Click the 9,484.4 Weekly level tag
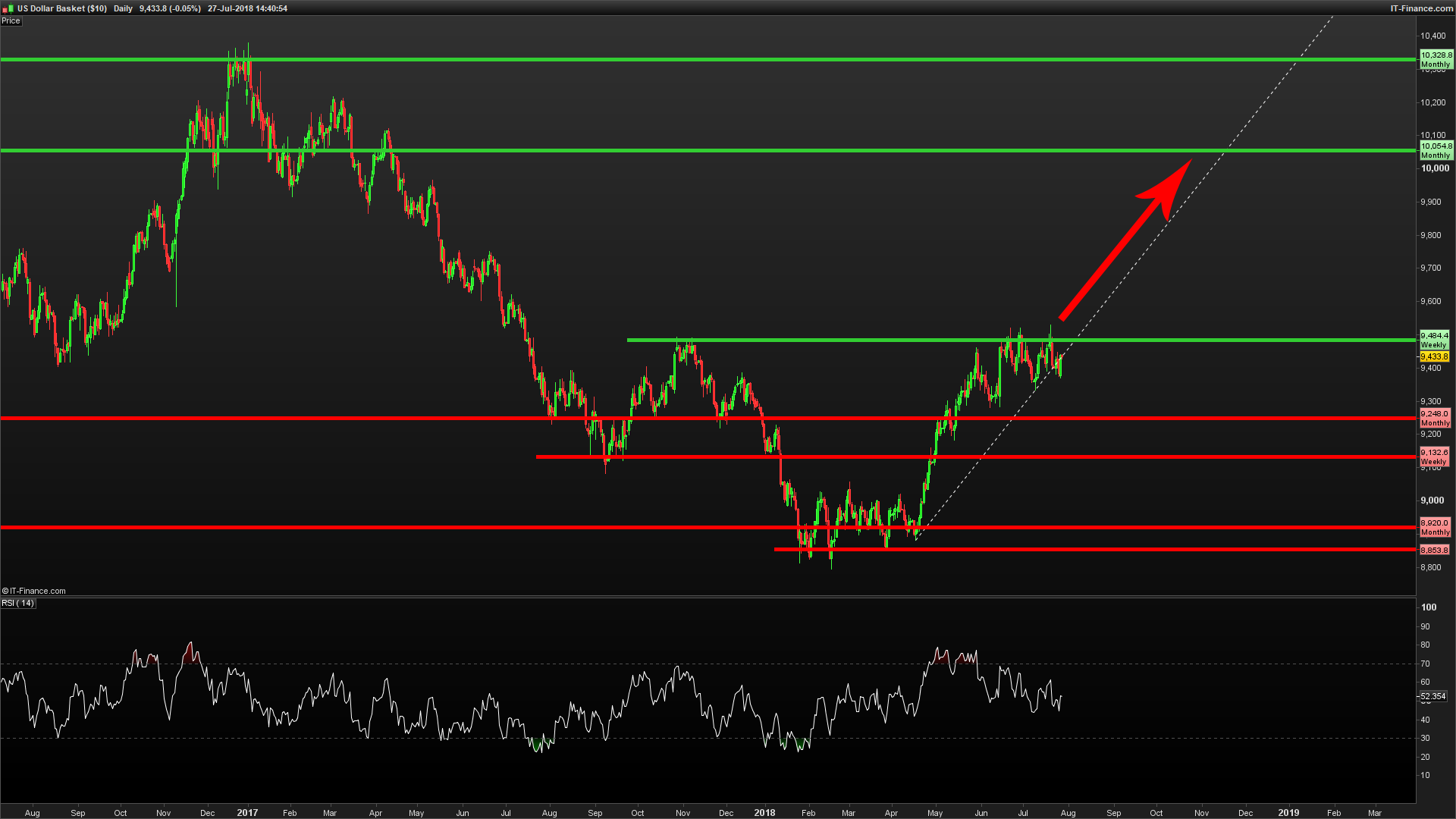 tap(1434, 339)
